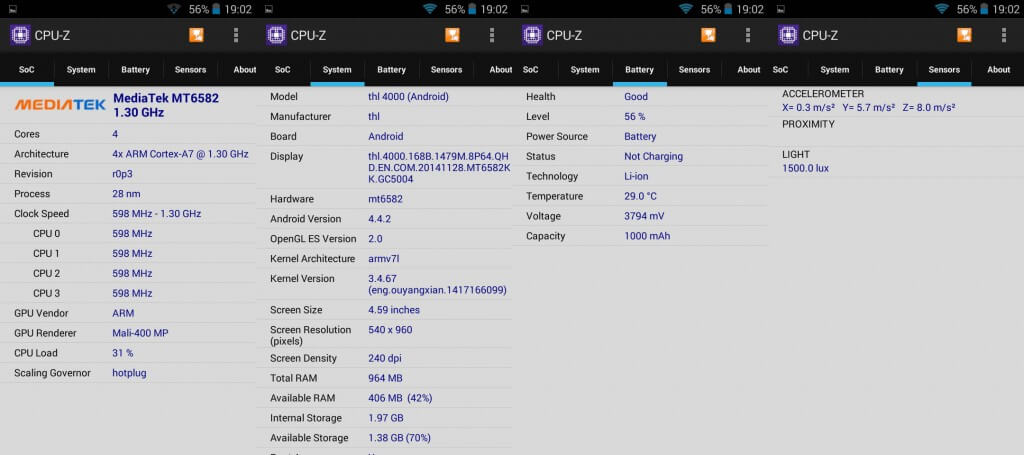Viewport: 1024px width, 455px height.
Task: Switch to the Sensors tab in the battery Health screen
Action: pos(694,70)
